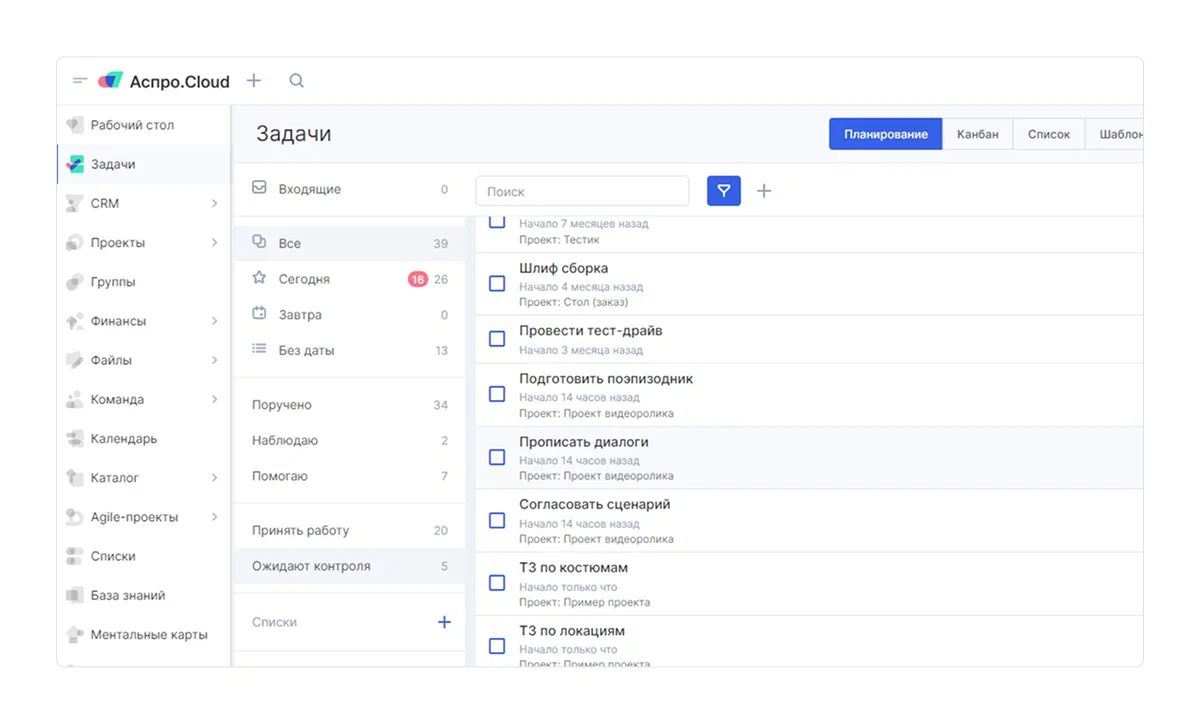The image size is (1200, 724).
Task: Switch to the Список view tab
Action: tap(1048, 134)
